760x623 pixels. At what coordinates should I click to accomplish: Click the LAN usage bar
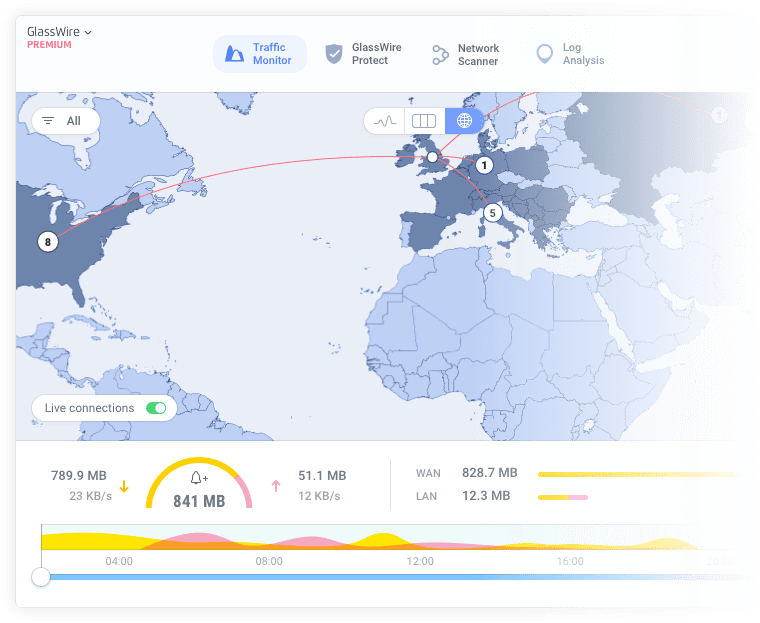[562, 497]
